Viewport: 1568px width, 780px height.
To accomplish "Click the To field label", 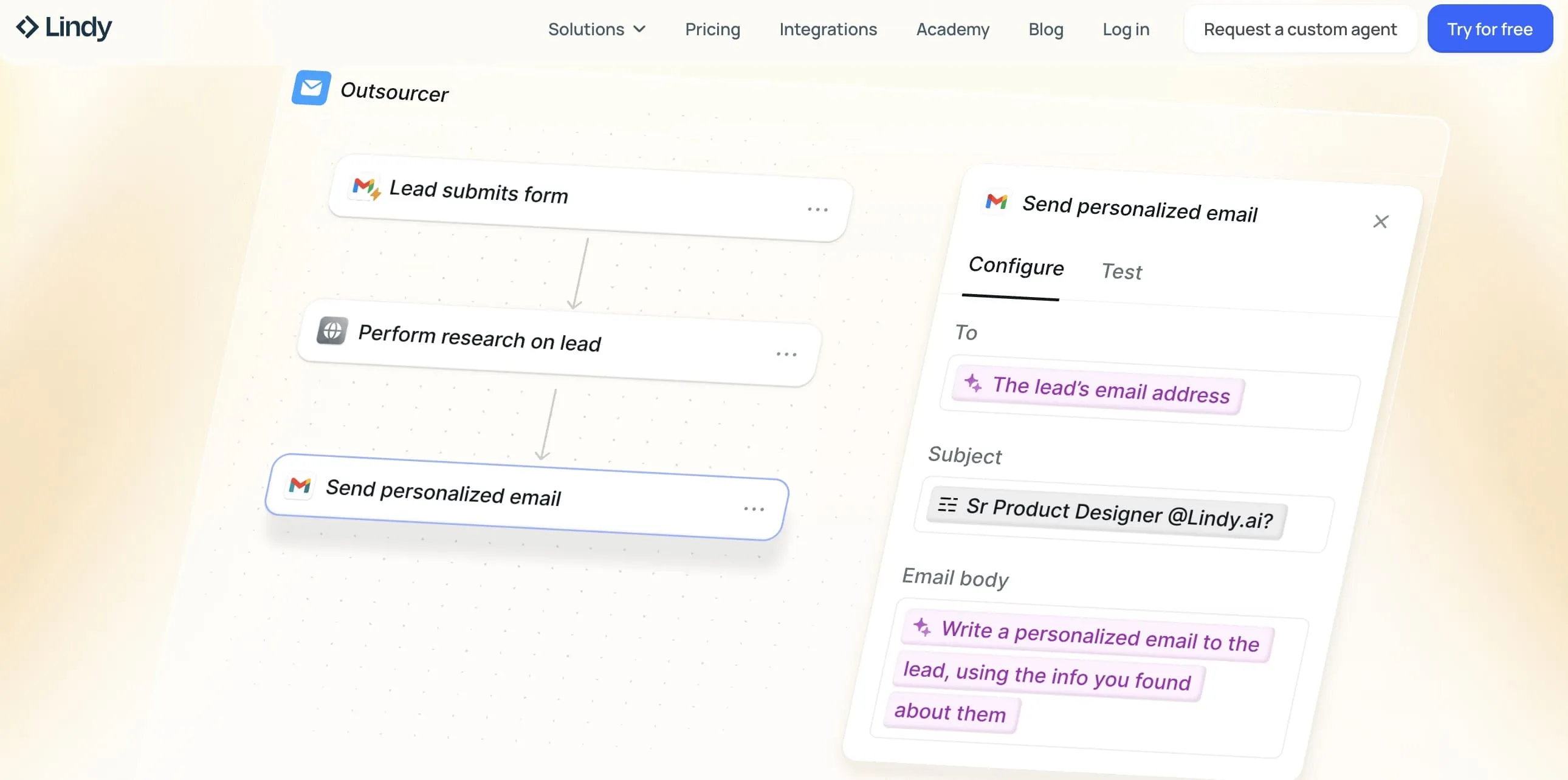I will (x=966, y=332).
